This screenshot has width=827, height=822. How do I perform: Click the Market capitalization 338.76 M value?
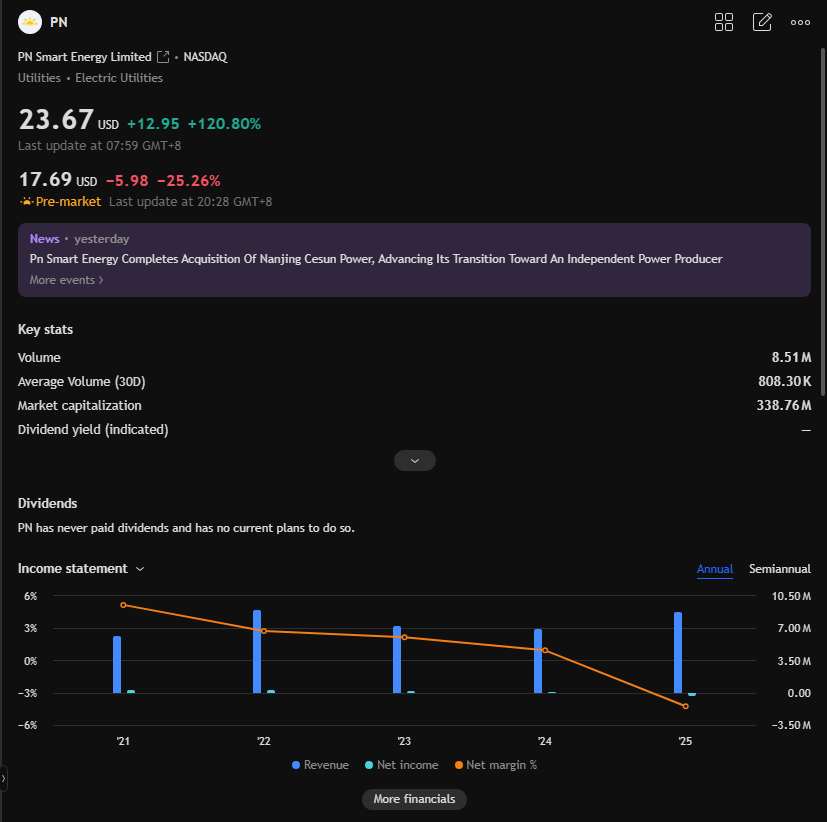(x=784, y=405)
